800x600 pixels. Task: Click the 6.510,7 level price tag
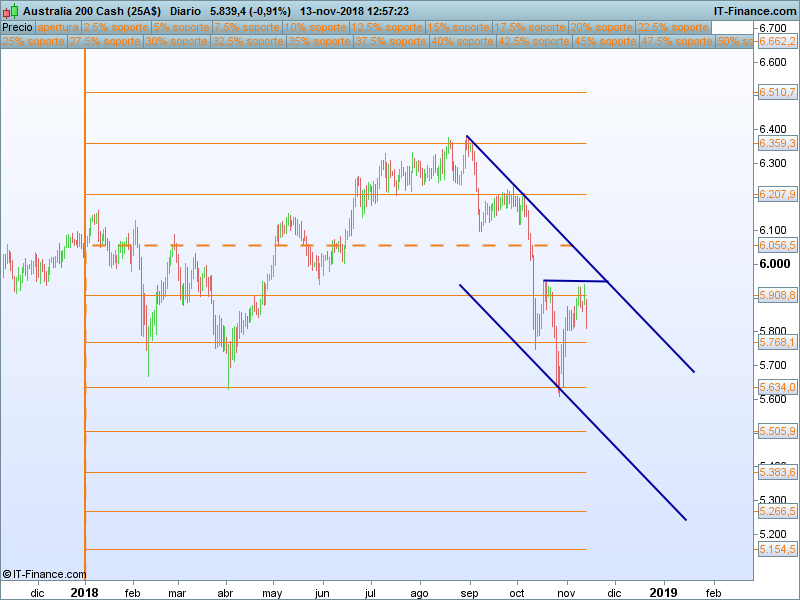tap(777, 92)
